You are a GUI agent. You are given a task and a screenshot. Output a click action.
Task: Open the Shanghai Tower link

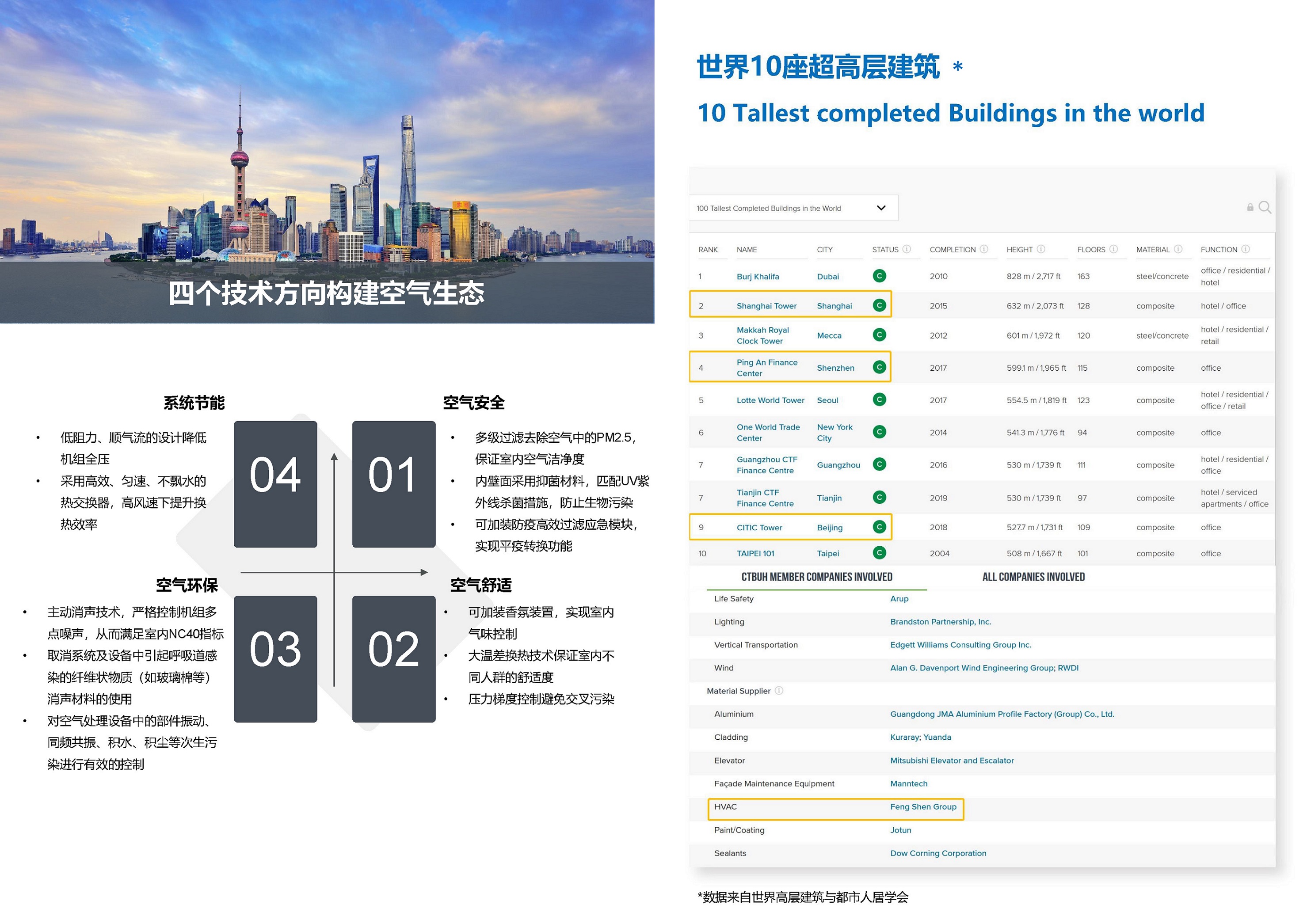(766, 306)
